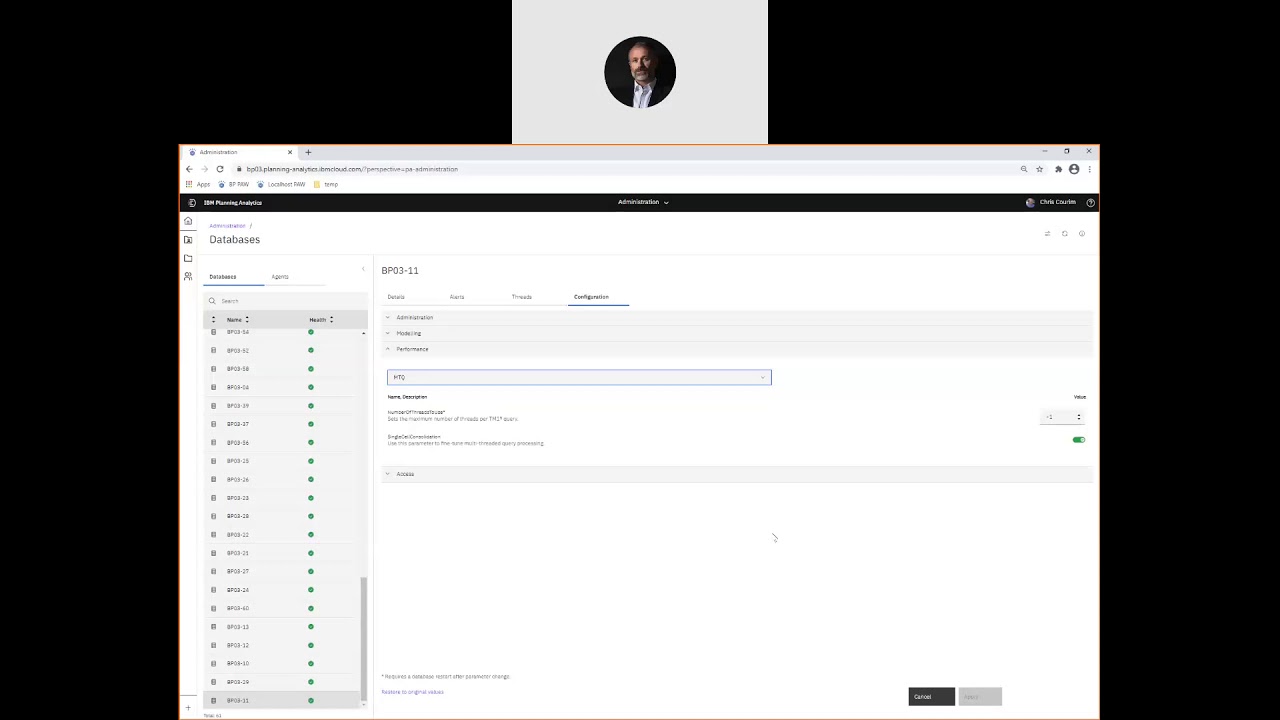Viewport: 1280px width, 720px height.
Task: Click the greyed Apply button
Action: (x=979, y=697)
